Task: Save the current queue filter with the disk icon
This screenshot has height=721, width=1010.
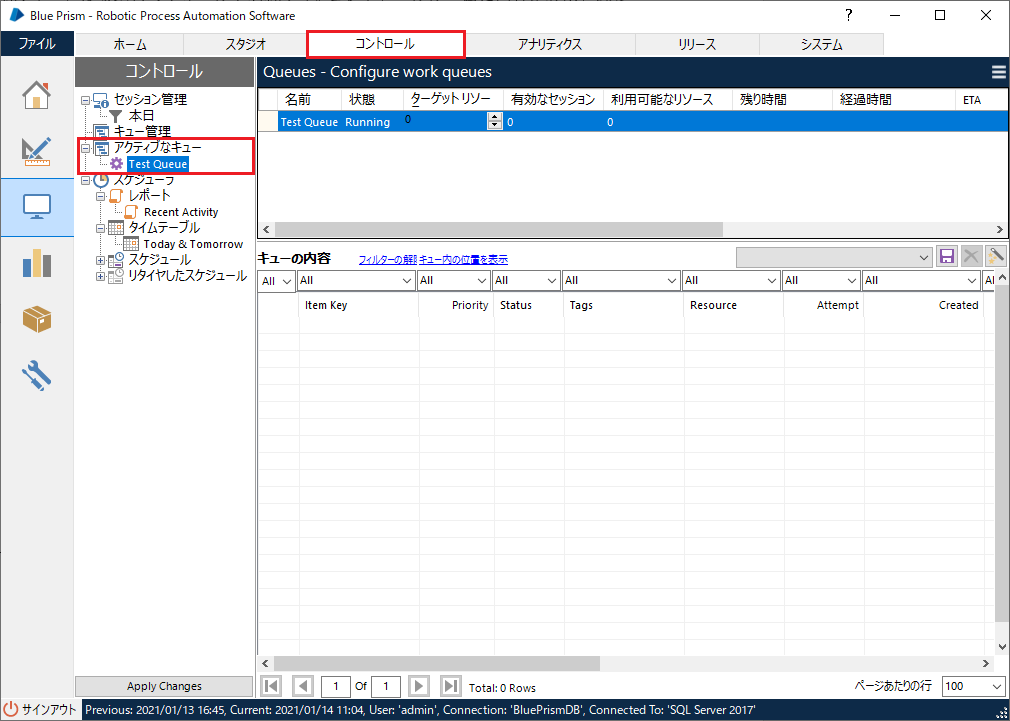Action: [x=947, y=256]
